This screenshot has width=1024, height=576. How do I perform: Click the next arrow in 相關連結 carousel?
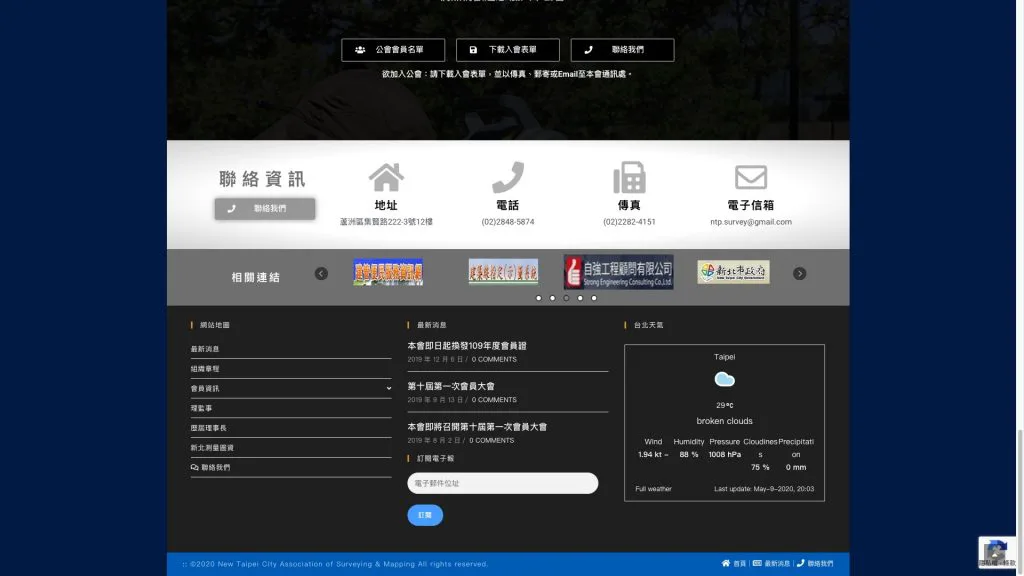pos(799,274)
